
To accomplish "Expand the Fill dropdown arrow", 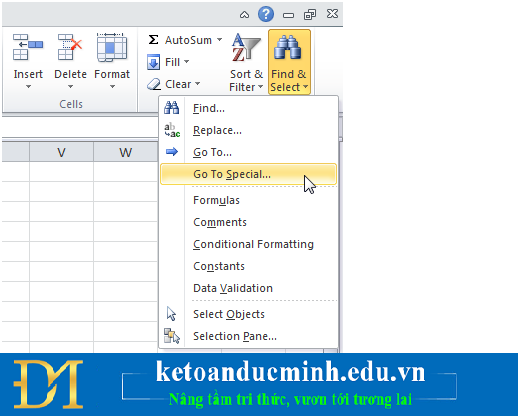I will click(187, 62).
